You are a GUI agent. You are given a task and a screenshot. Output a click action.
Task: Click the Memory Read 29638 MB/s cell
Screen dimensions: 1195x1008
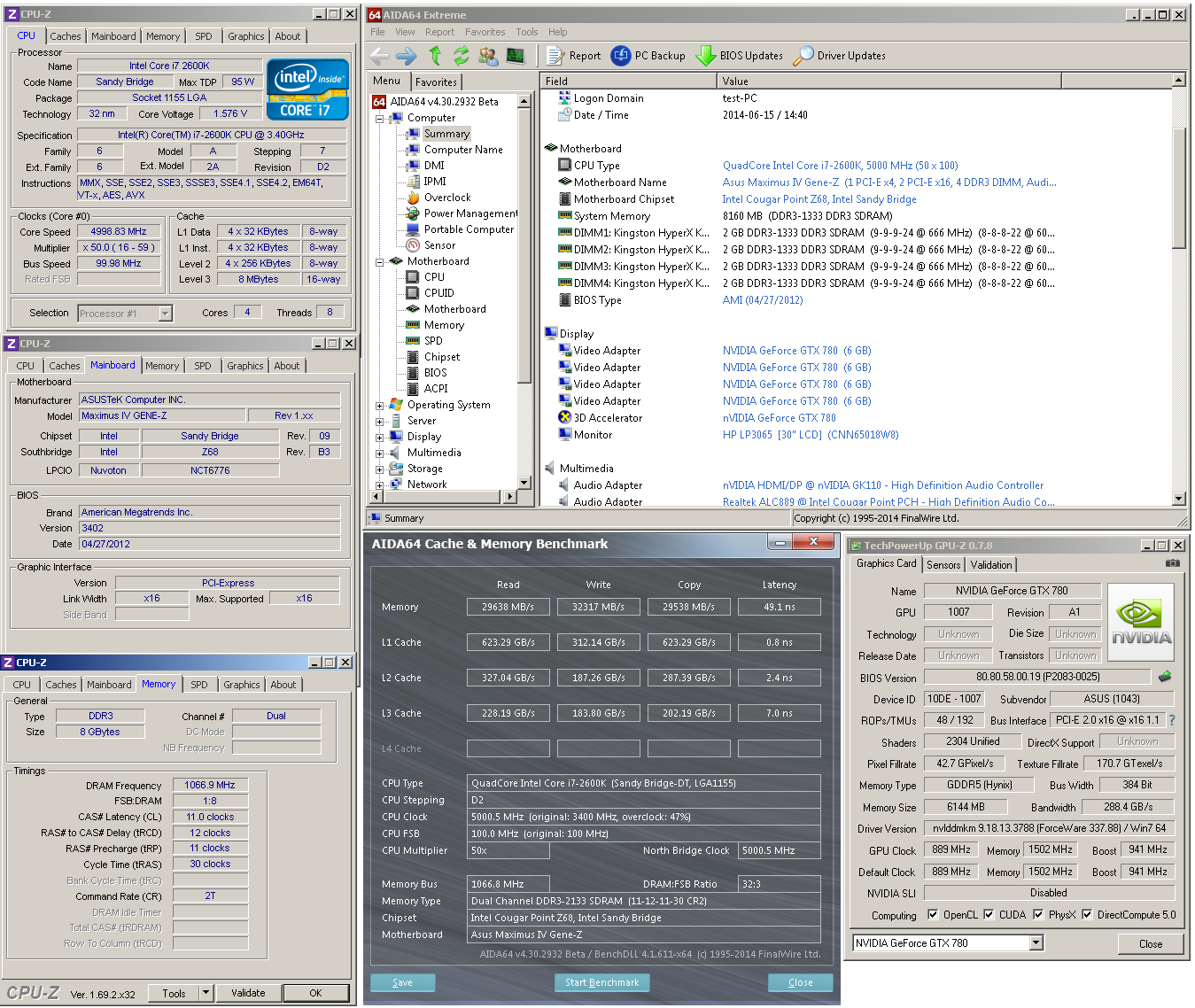coord(508,607)
